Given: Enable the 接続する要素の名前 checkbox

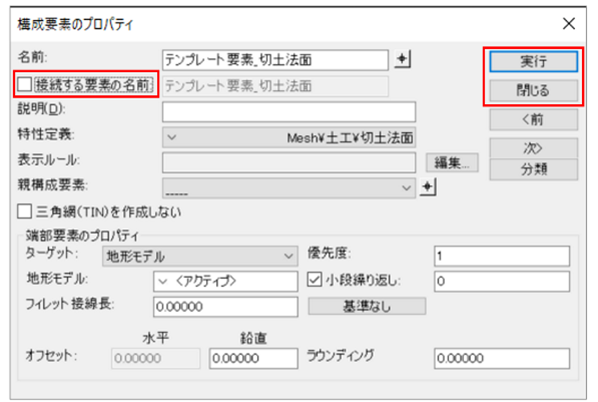Looking at the screenshot, I should [24, 85].
